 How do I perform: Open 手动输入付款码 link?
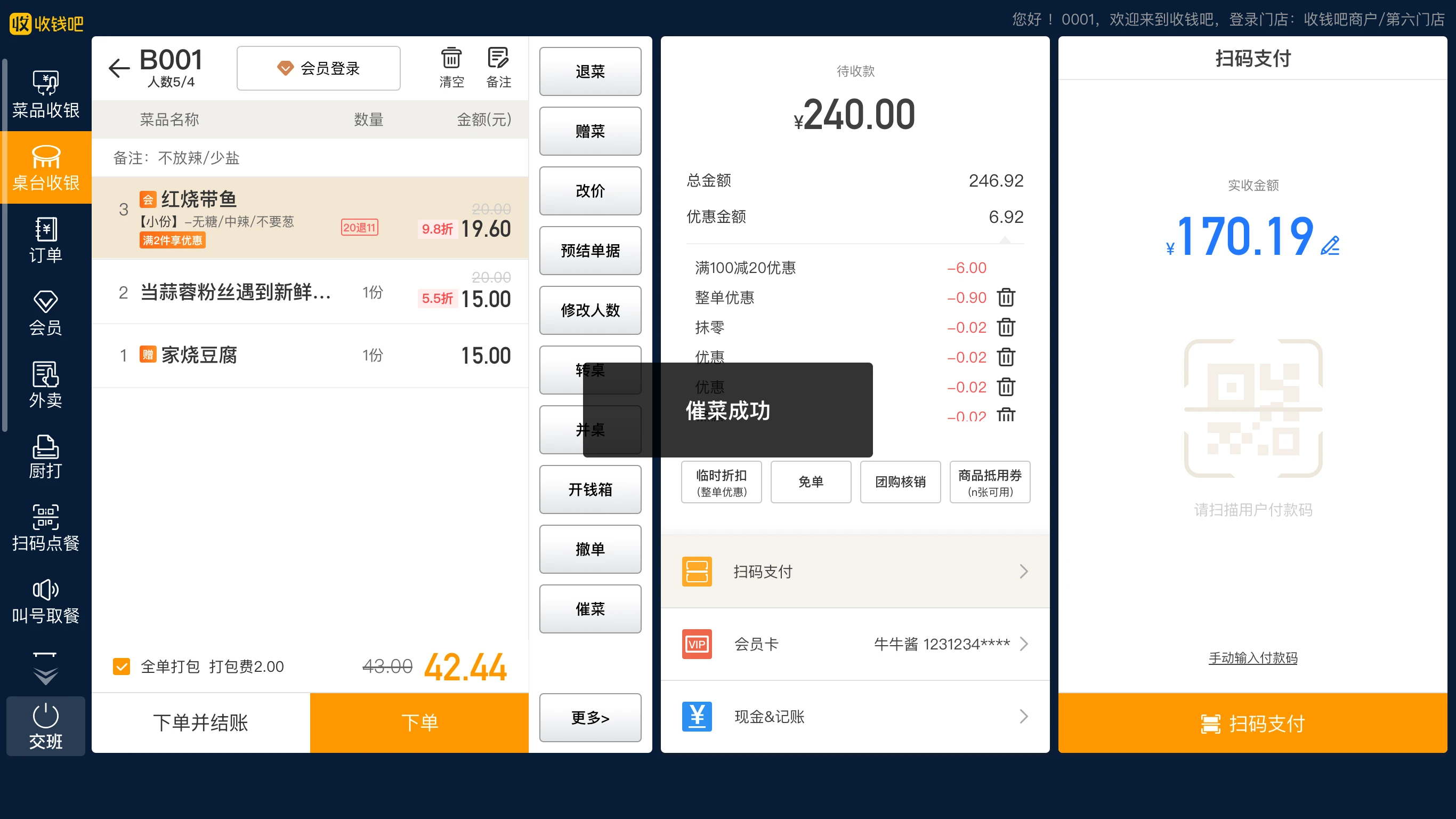(x=1252, y=658)
